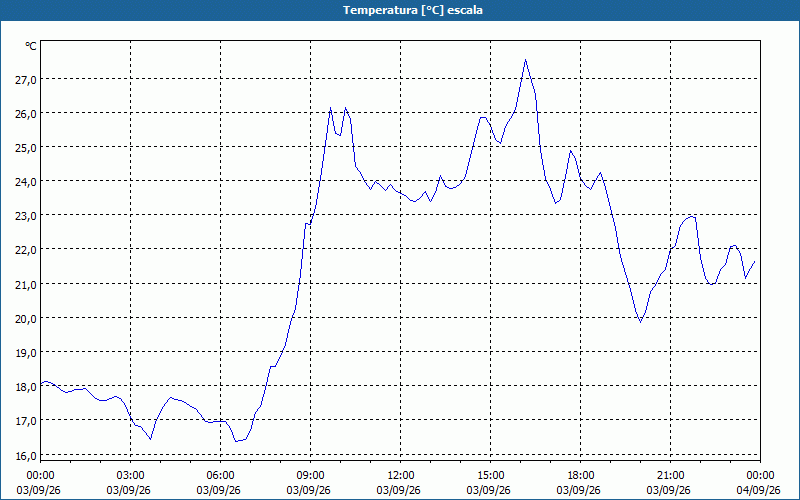Choose the 20,0 temperature axis label

(x=26, y=318)
